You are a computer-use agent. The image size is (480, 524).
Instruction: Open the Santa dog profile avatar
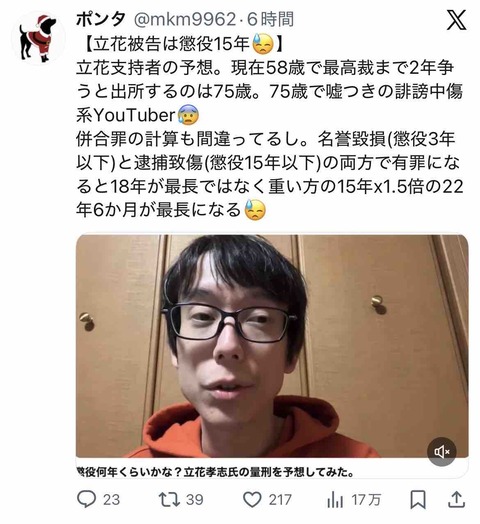point(38,38)
